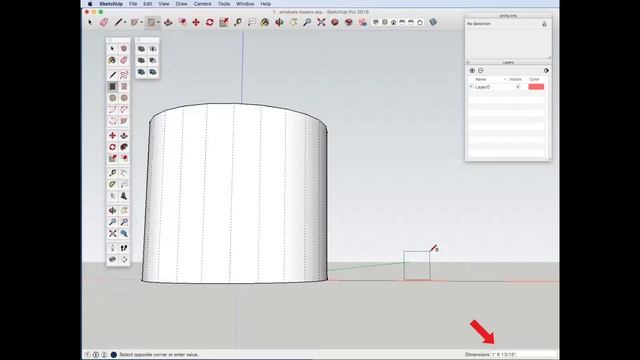Viewport: 640px width, 360px height.
Task: Activate the Walk tool (footprints) in palette
Action: coord(124,248)
